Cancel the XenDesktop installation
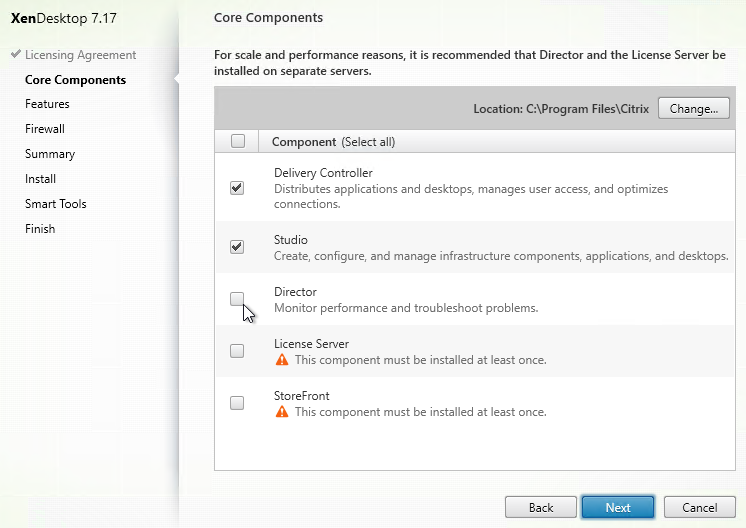746x528 pixels. 700,508
